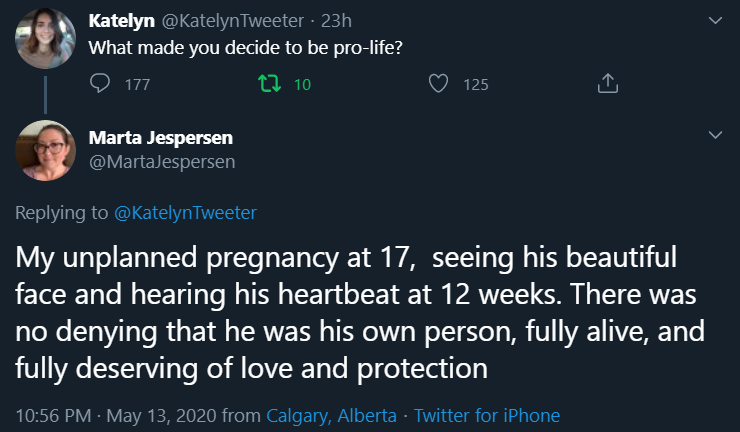This screenshot has width=740, height=432.
Task: Retweet Katelyn's tweet using the arrows icon
Action: click(x=267, y=85)
